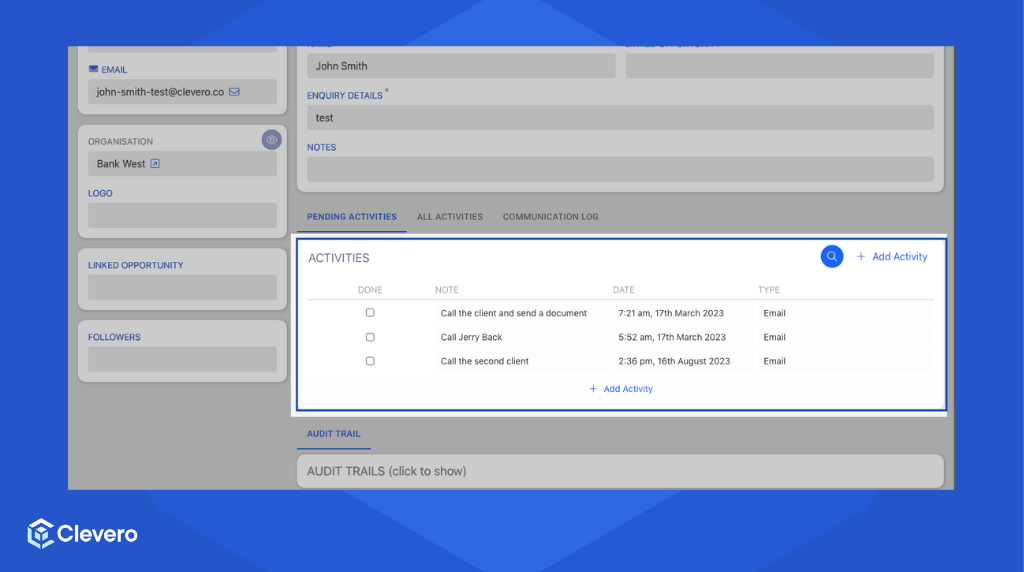Click the NOTE column header

447,290
